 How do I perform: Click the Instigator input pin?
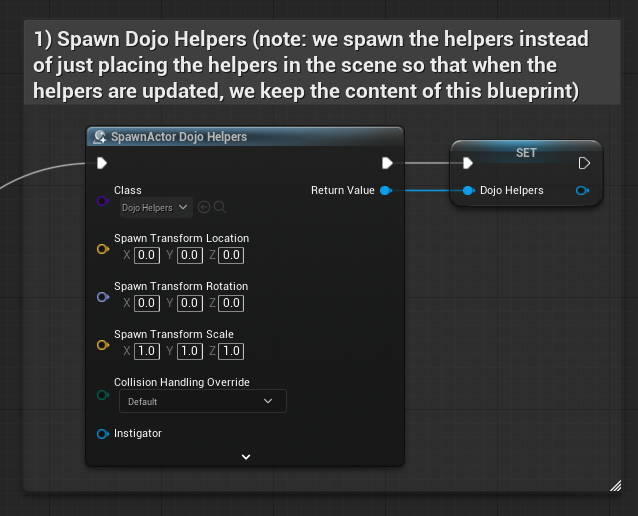(102, 434)
